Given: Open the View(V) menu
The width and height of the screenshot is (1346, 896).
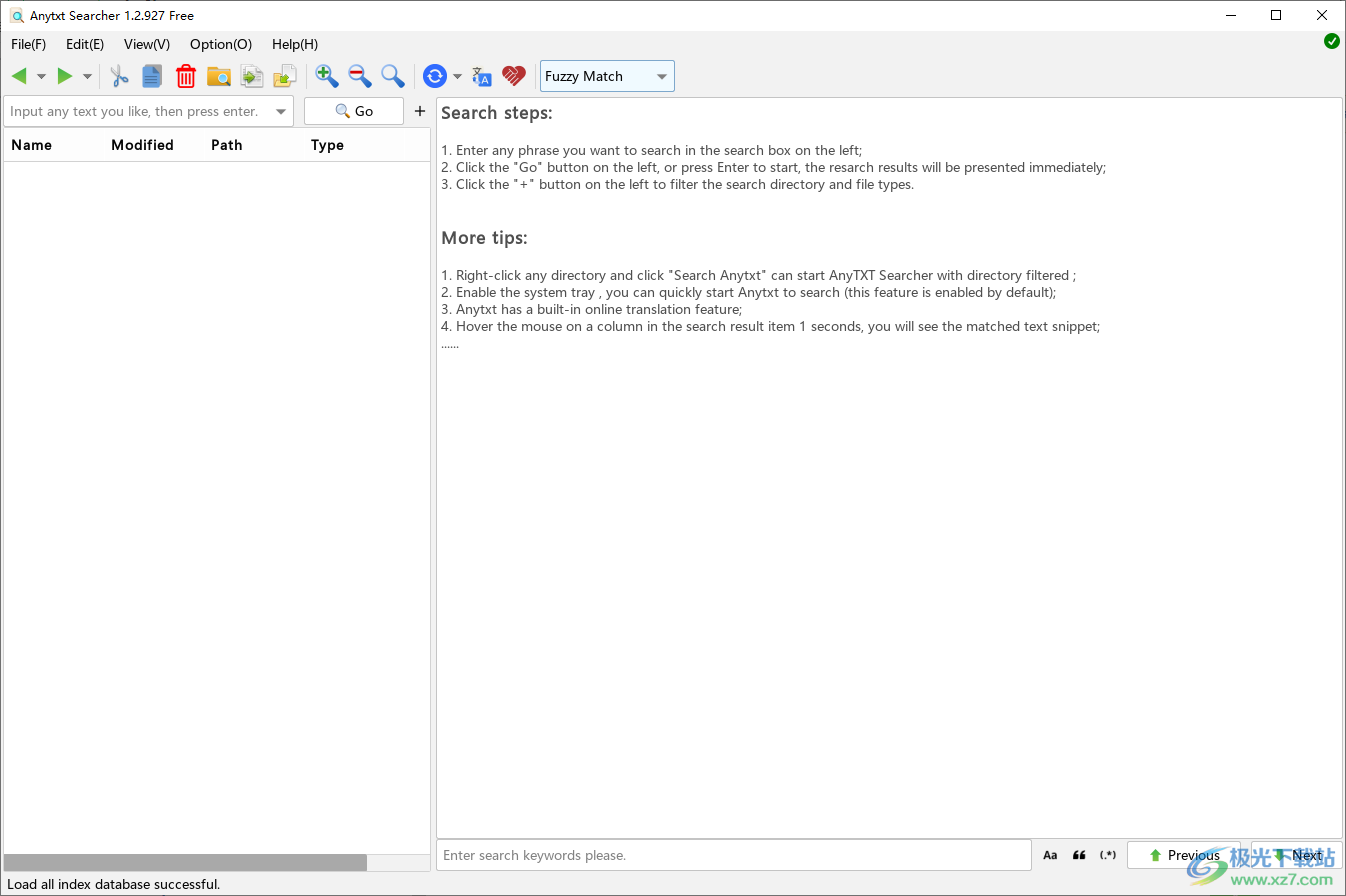Looking at the screenshot, I should point(147,44).
